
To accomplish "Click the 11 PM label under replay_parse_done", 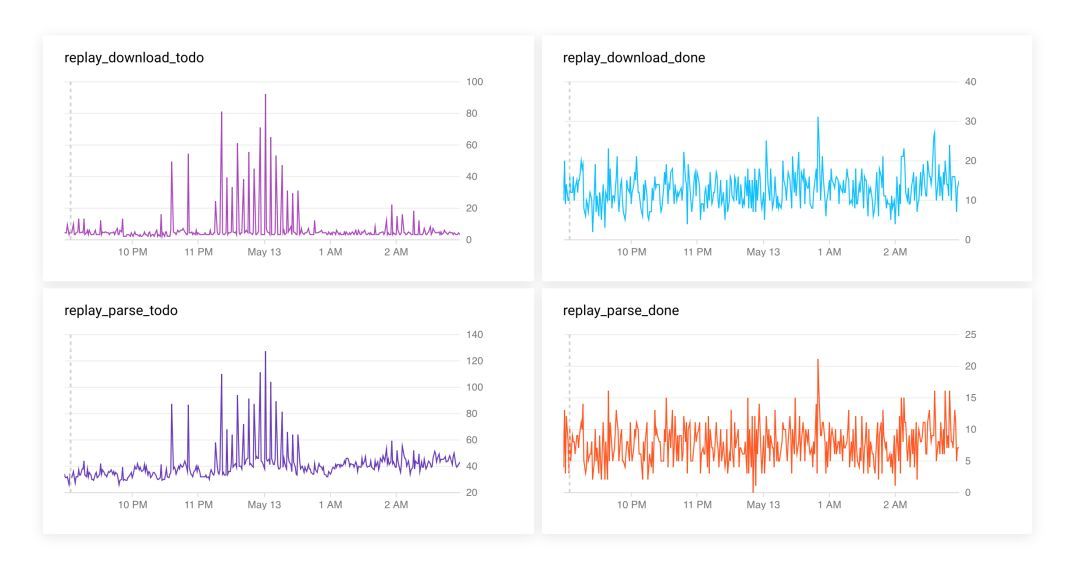I will (698, 505).
